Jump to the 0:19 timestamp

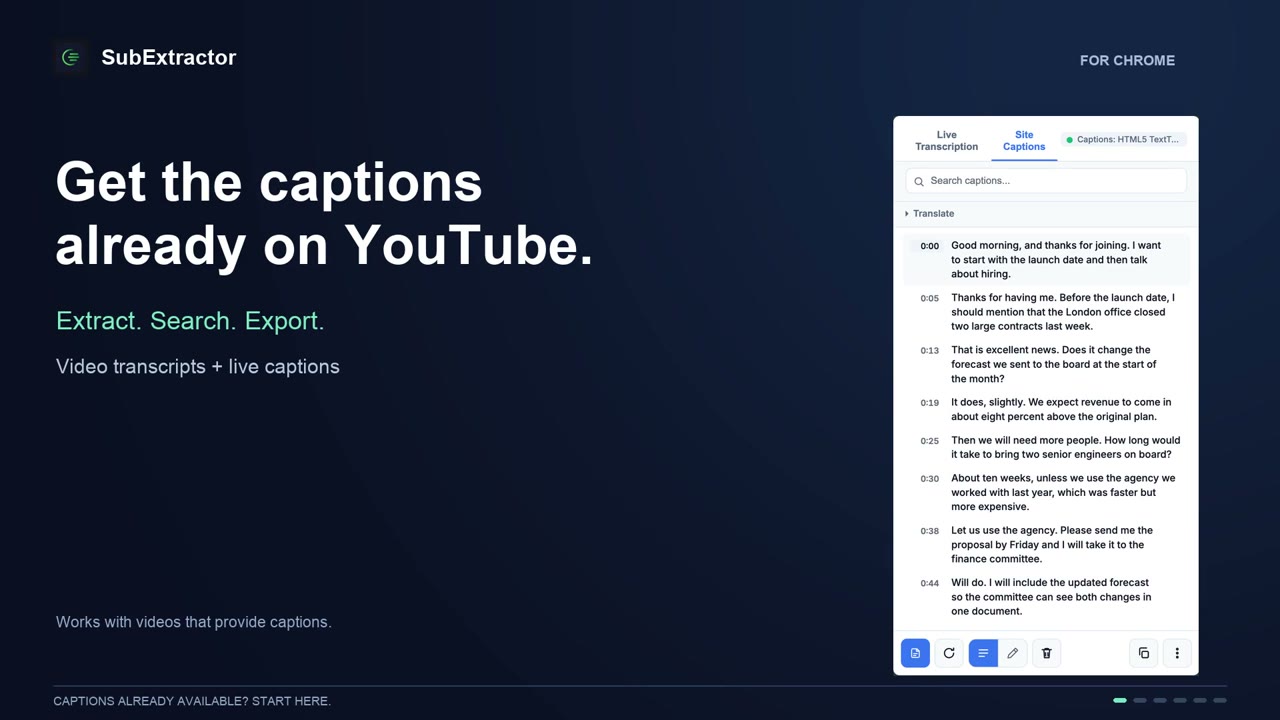(x=930, y=403)
